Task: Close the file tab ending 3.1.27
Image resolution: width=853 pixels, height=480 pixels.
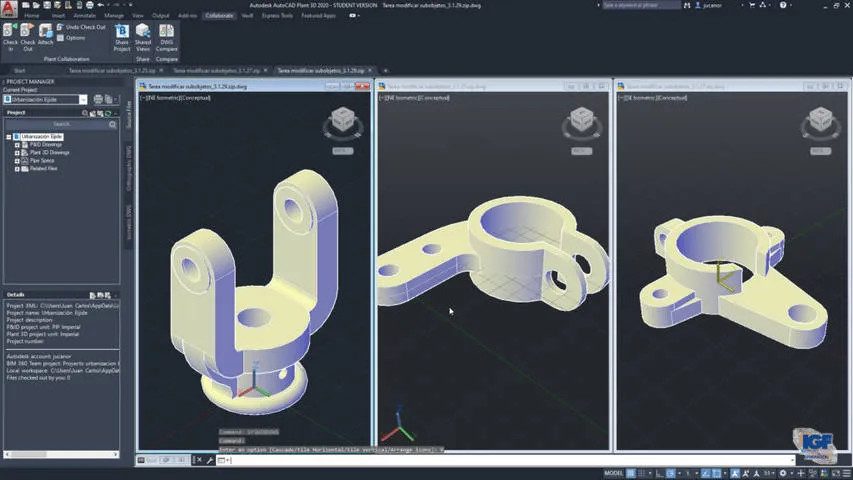Action: [x=265, y=71]
